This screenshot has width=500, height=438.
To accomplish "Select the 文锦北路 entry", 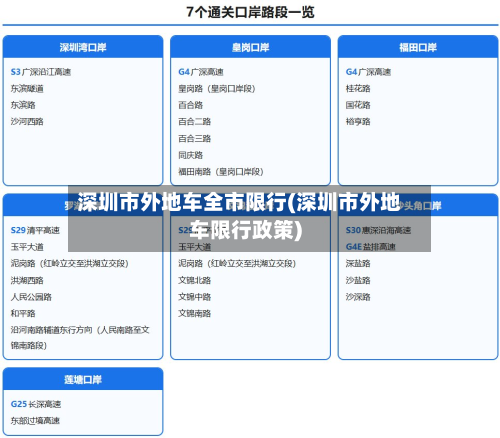I will pyautogui.click(x=195, y=280).
